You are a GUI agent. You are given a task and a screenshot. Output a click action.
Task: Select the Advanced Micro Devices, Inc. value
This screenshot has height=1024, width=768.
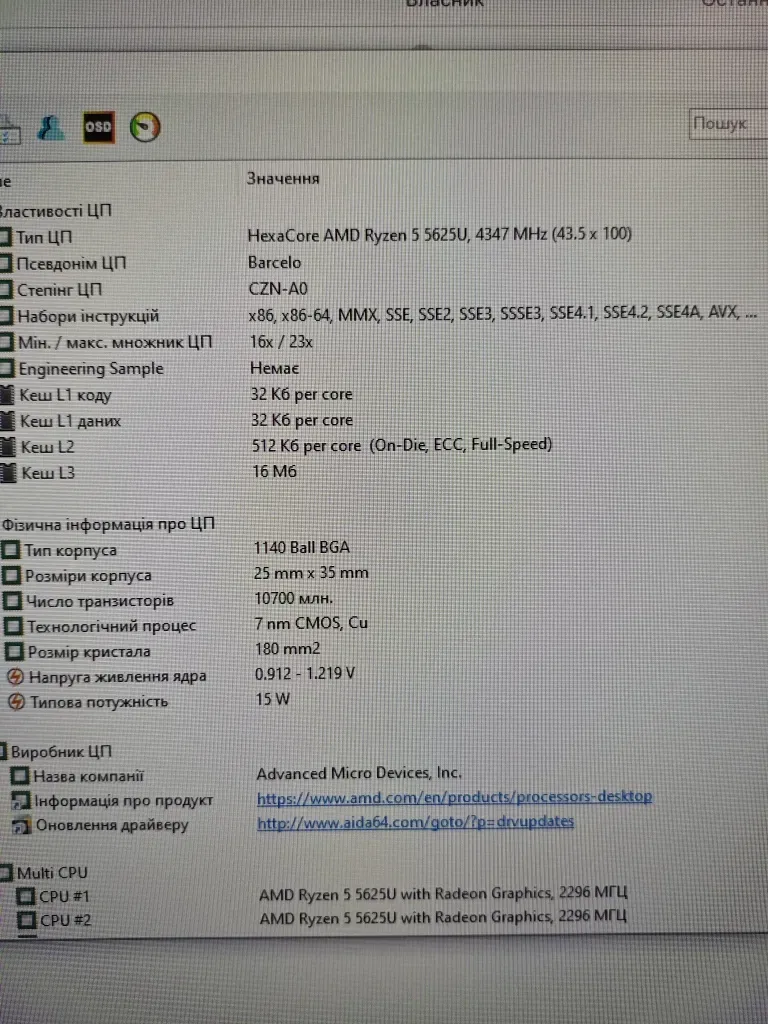coord(359,773)
